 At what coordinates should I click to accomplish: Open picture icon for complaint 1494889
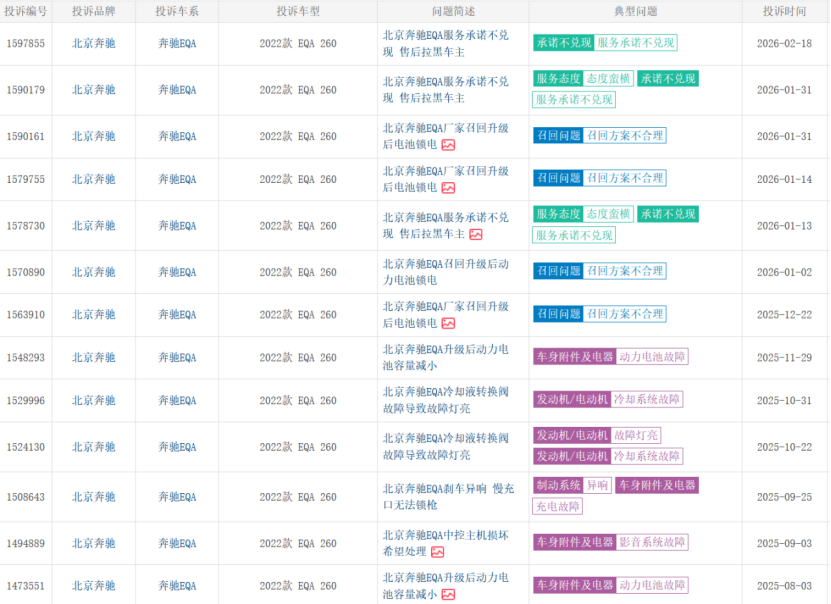tap(438, 552)
